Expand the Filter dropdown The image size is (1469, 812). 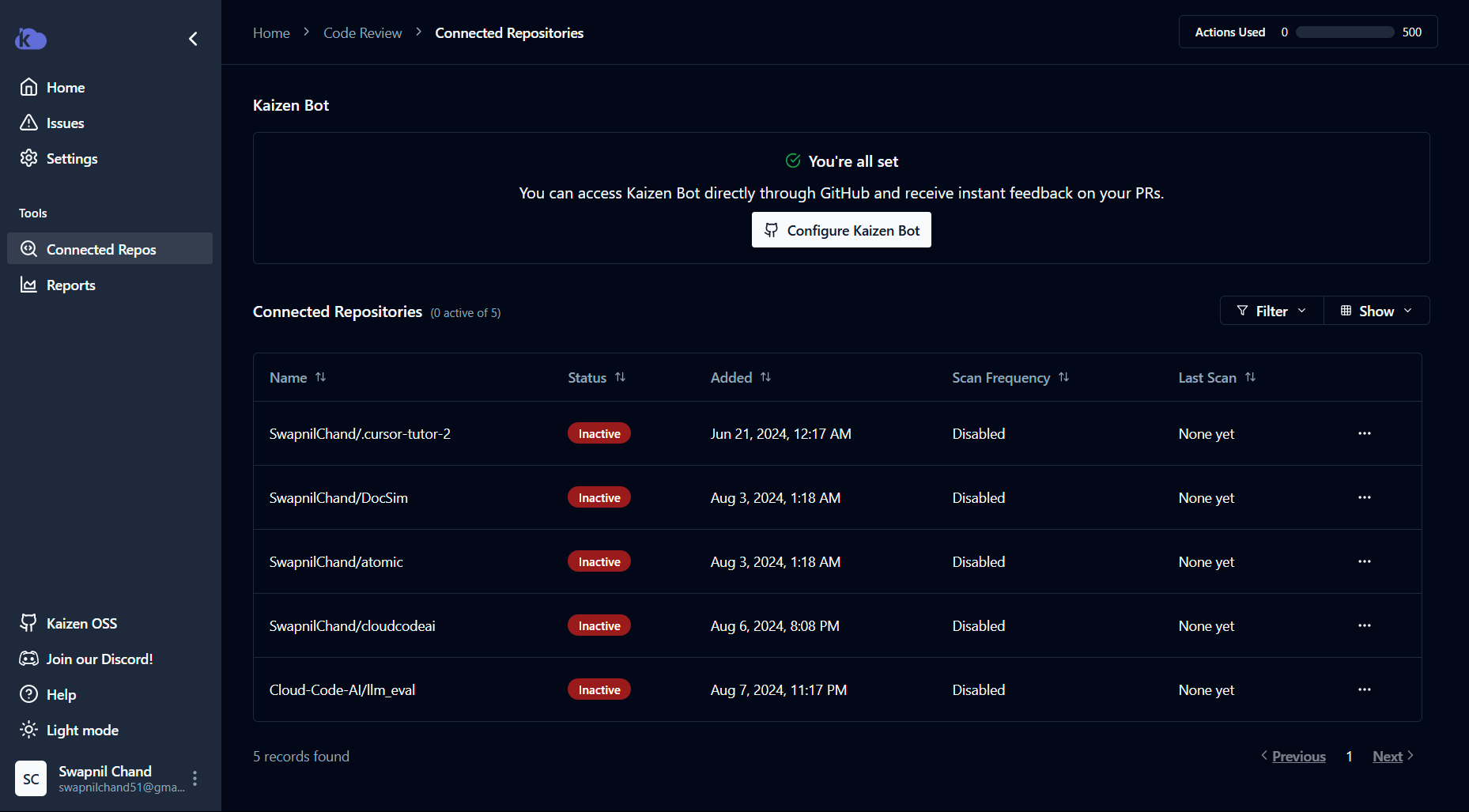point(1271,311)
